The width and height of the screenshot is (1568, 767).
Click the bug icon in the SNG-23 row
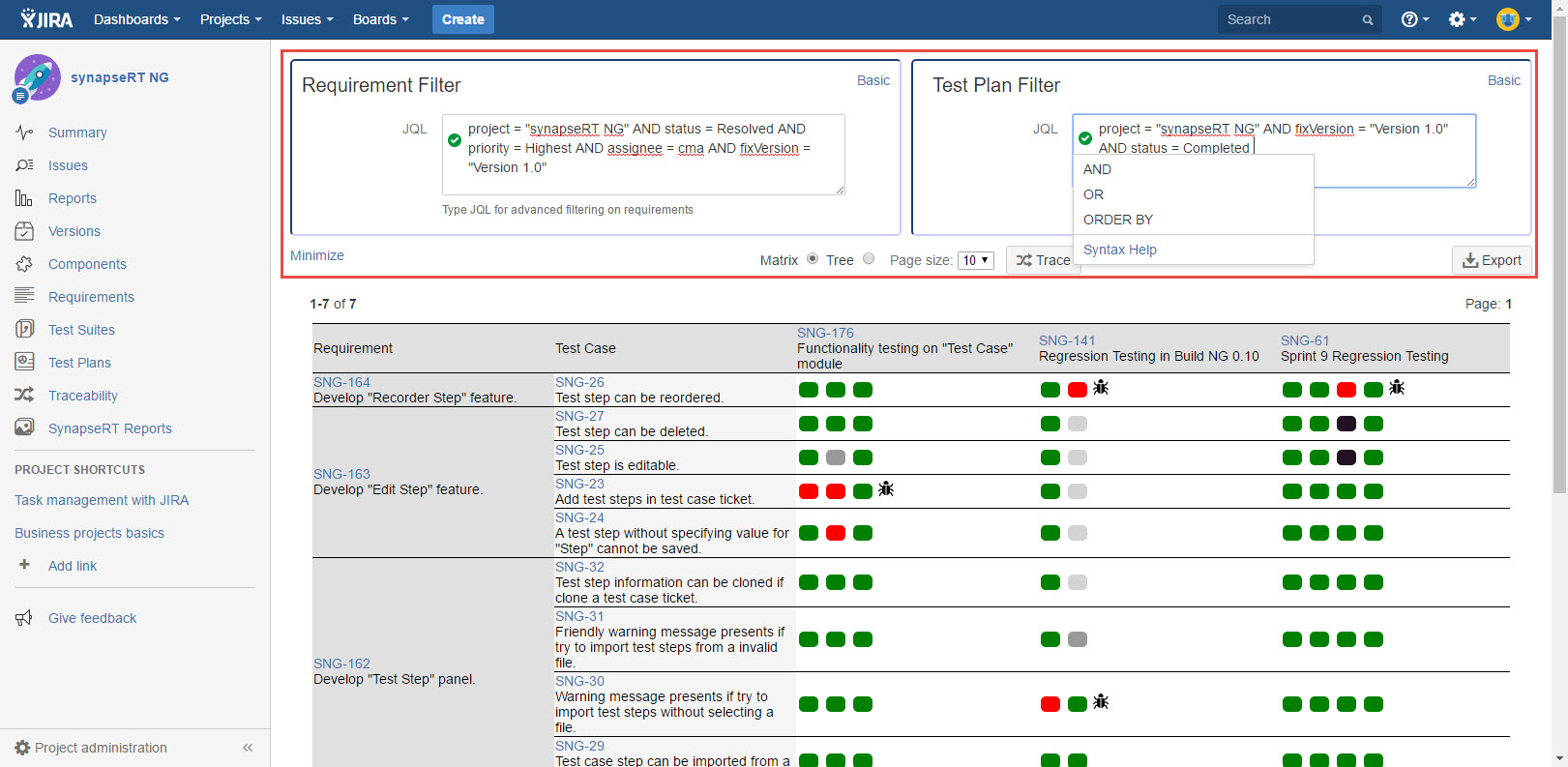(x=886, y=489)
